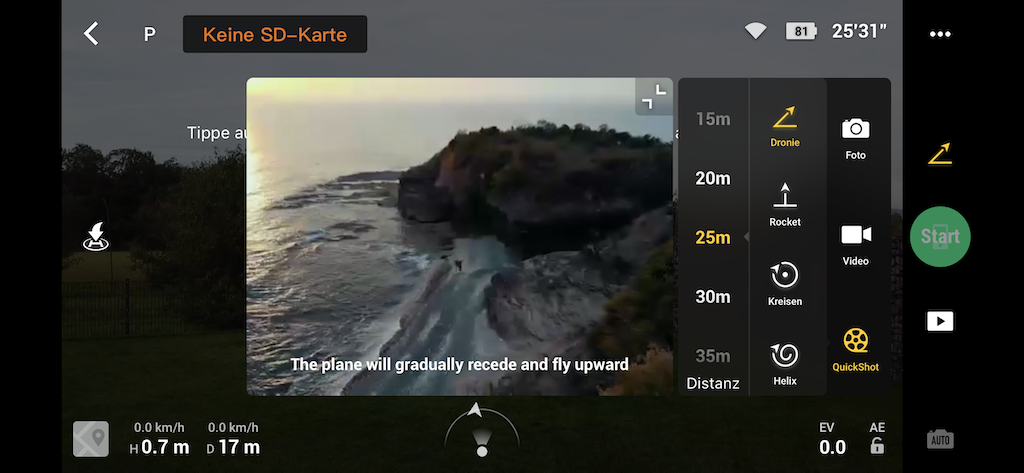Open the media playback gallery
Image resolution: width=1024 pixels, height=473 pixels.
[940, 321]
